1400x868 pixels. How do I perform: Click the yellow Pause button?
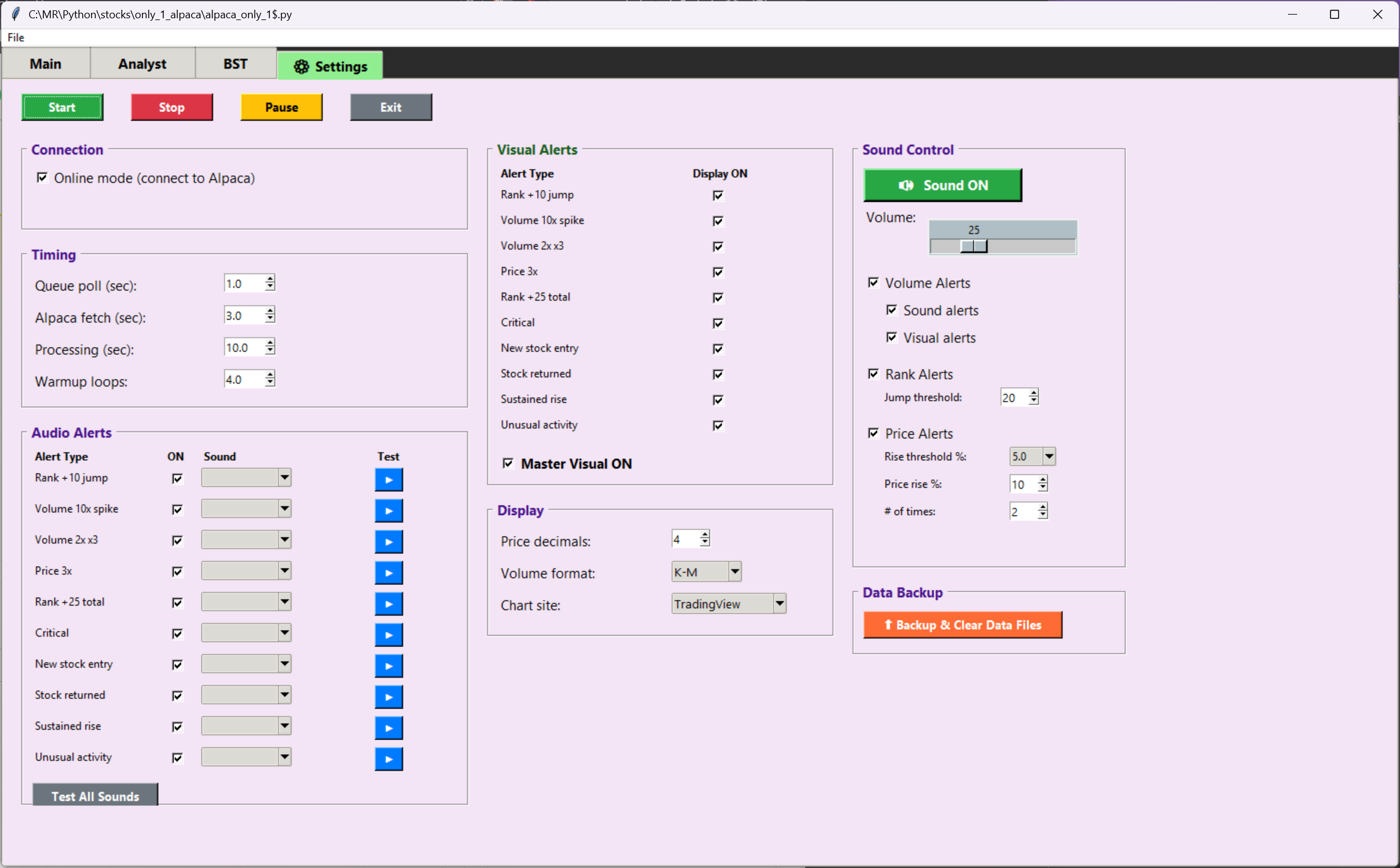281,107
